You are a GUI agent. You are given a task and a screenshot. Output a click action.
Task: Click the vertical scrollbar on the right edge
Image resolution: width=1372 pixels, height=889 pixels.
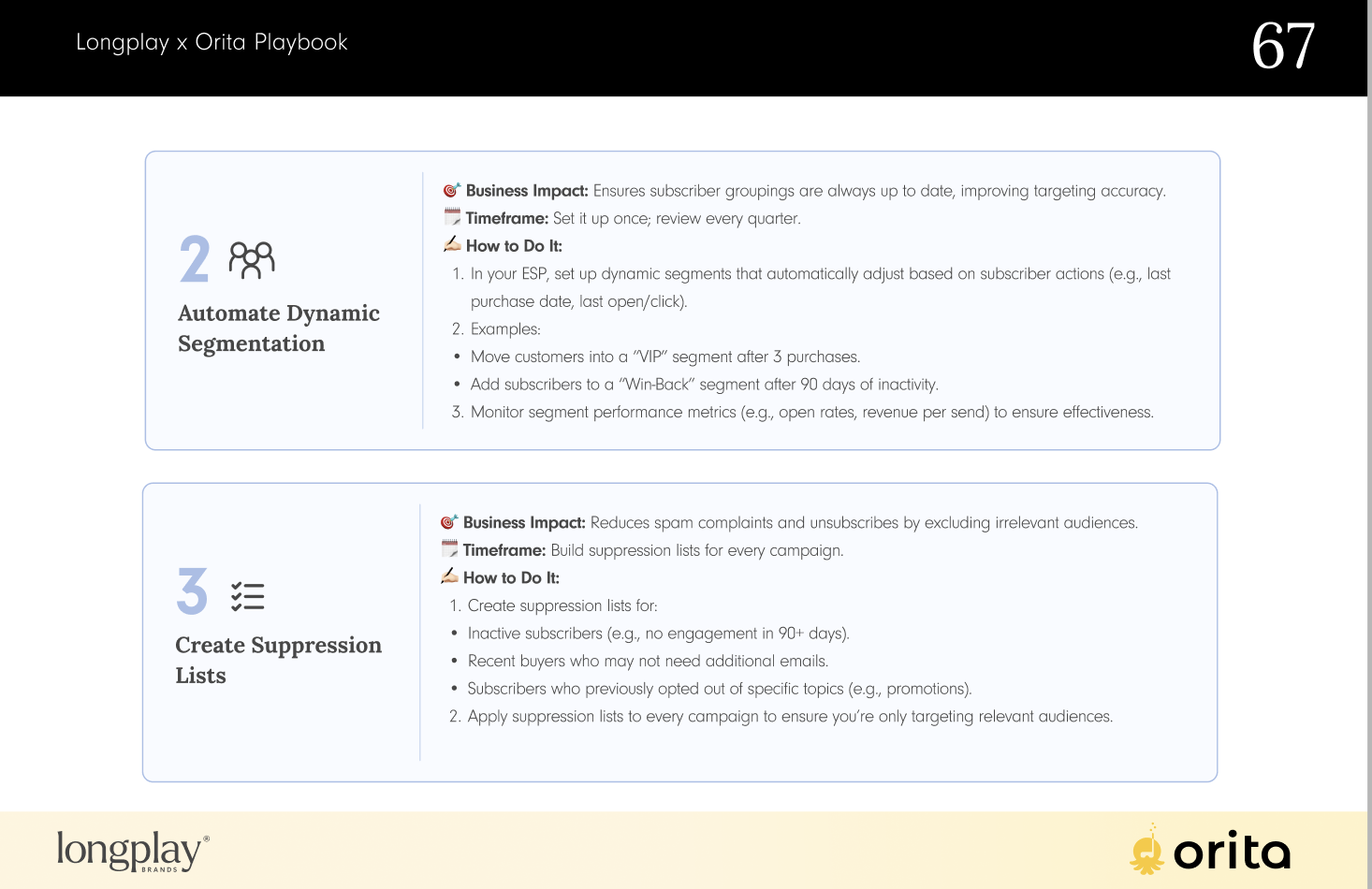(x=1369, y=444)
